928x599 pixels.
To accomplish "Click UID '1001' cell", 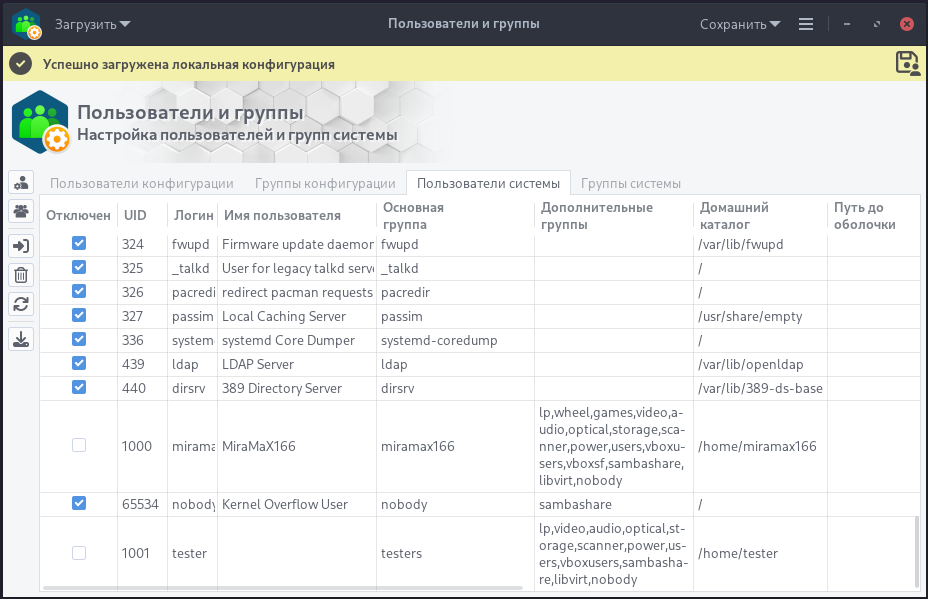I will point(142,553).
